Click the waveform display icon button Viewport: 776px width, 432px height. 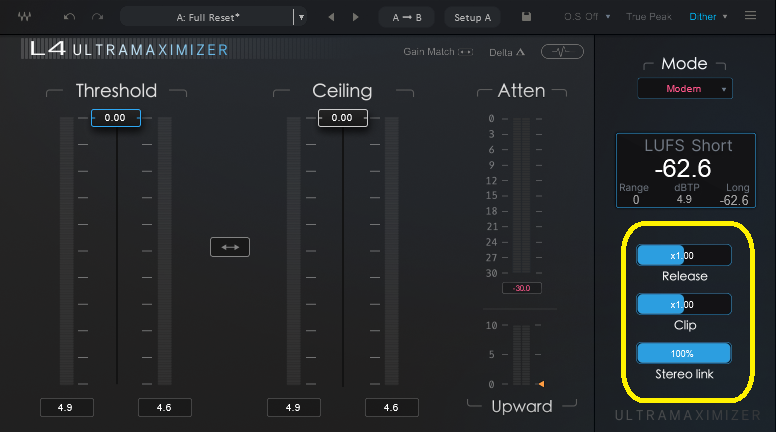(562, 51)
